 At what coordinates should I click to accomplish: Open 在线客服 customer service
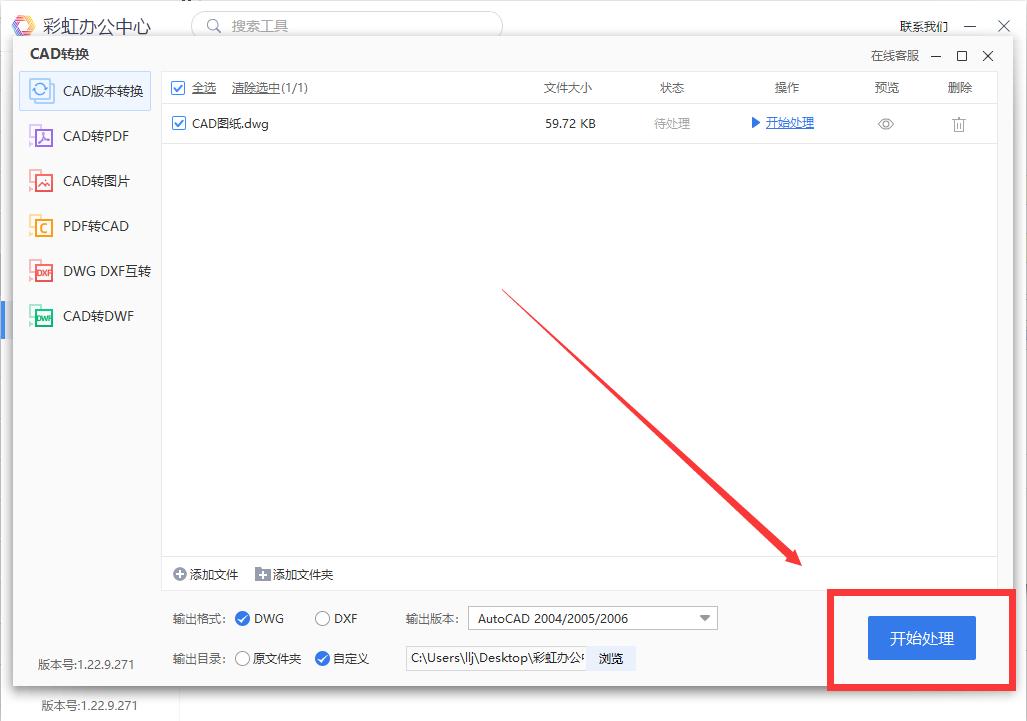click(896, 56)
